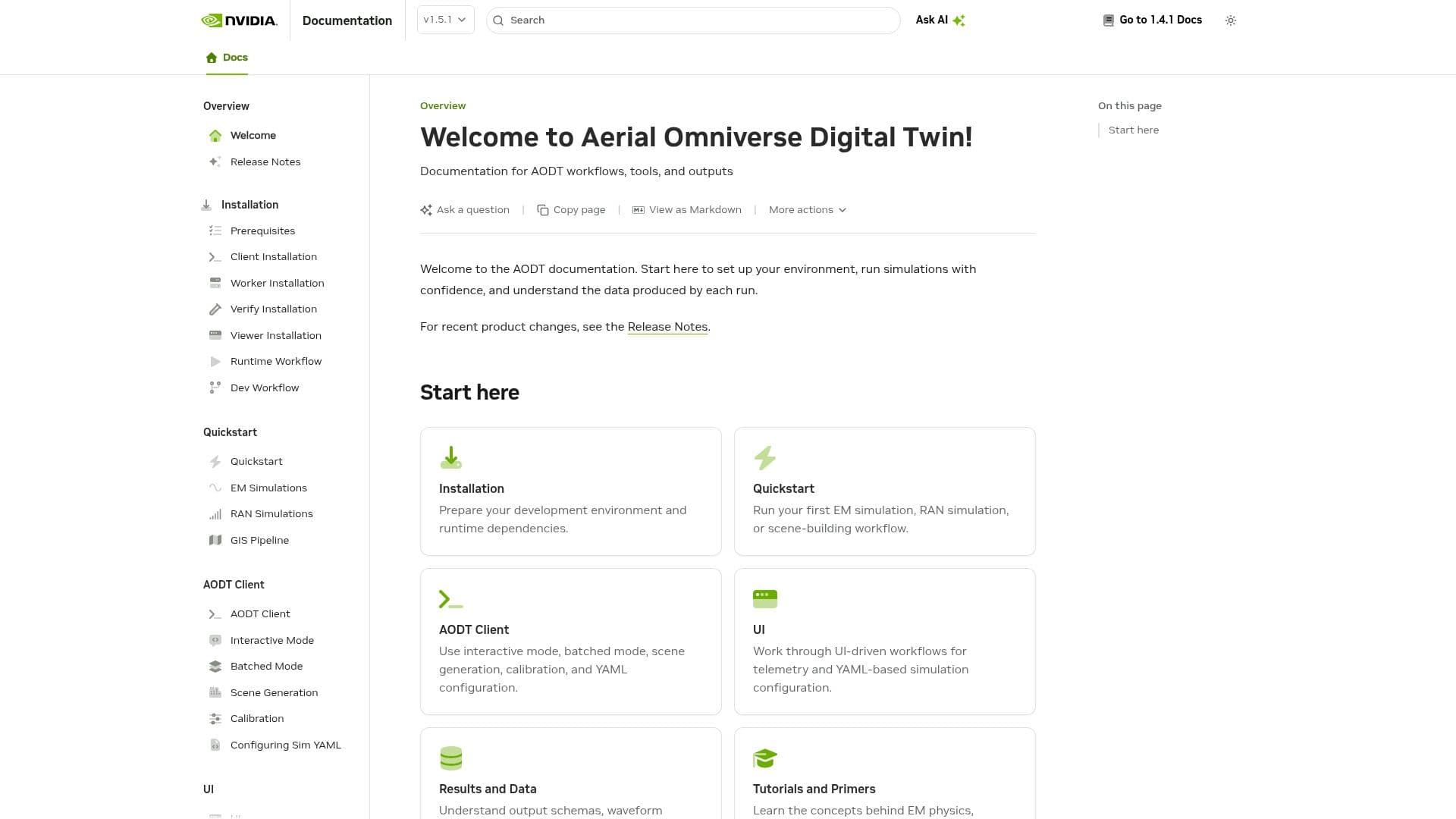The image size is (1456, 819).
Task: Follow the Release Notes link in paragraph
Action: click(x=667, y=327)
